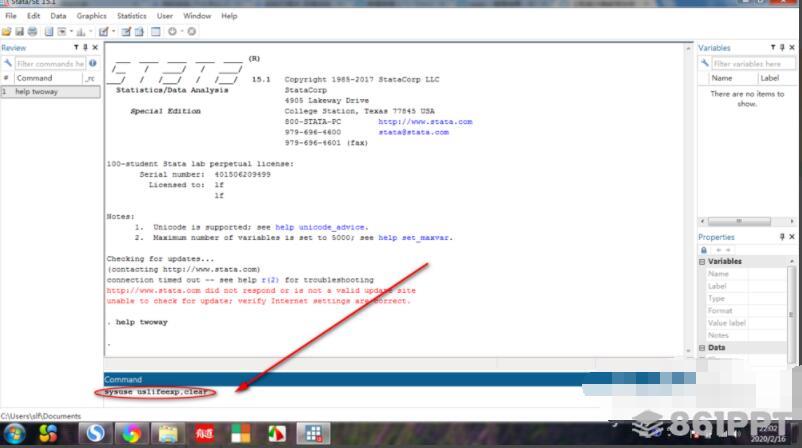The height and width of the screenshot is (448, 802).
Task: Click the Open file toolbar icon
Action: click(6, 32)
